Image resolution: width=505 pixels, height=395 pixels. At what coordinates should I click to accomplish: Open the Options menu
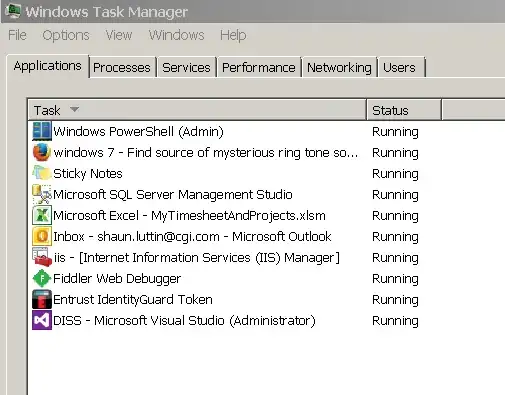click(x=66, y=35)
